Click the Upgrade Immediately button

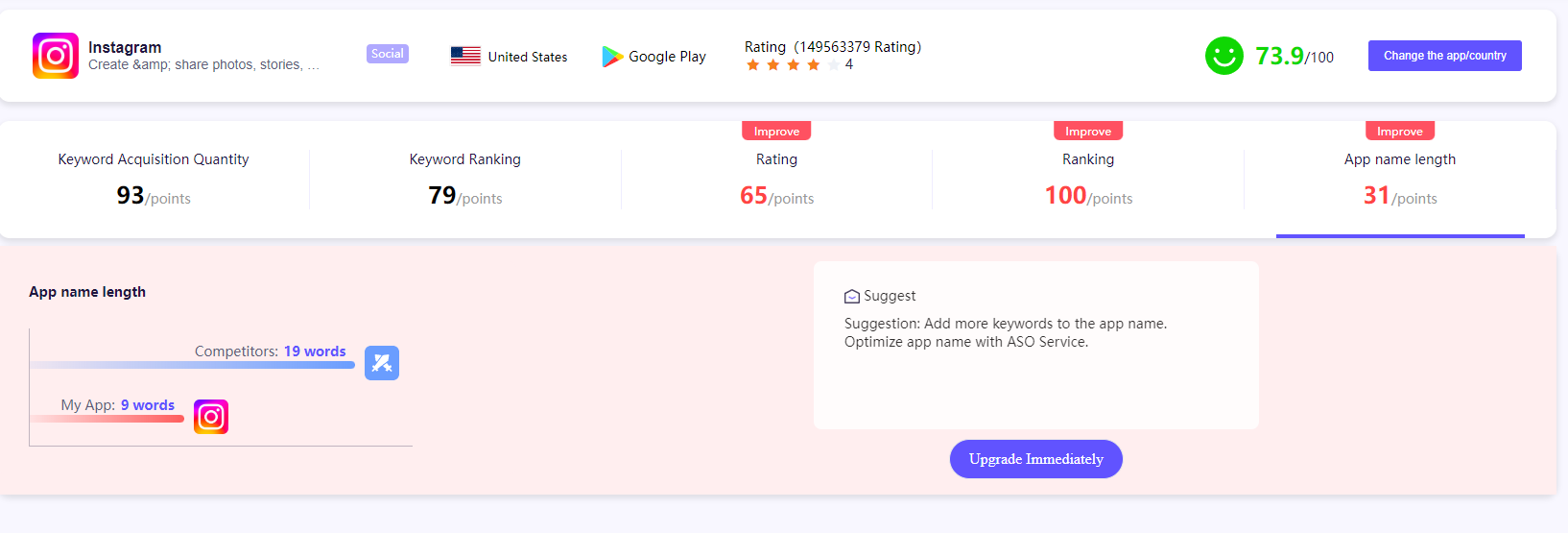1036,459
